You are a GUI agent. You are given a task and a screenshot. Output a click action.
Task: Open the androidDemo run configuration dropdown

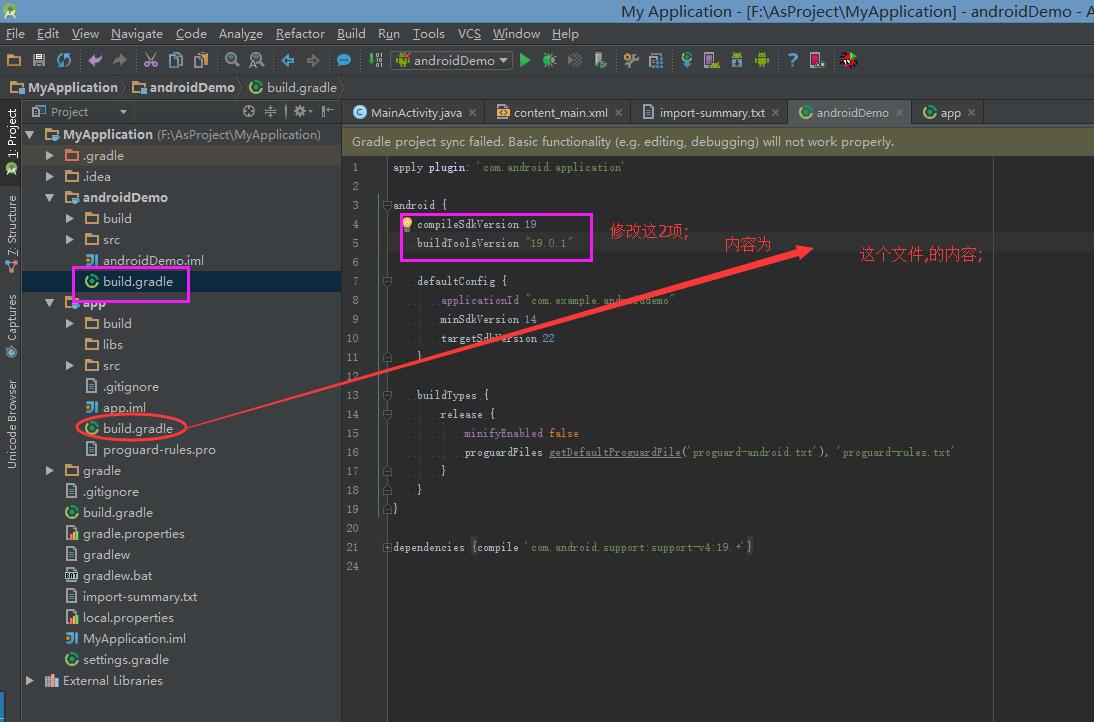click(452, 61)
